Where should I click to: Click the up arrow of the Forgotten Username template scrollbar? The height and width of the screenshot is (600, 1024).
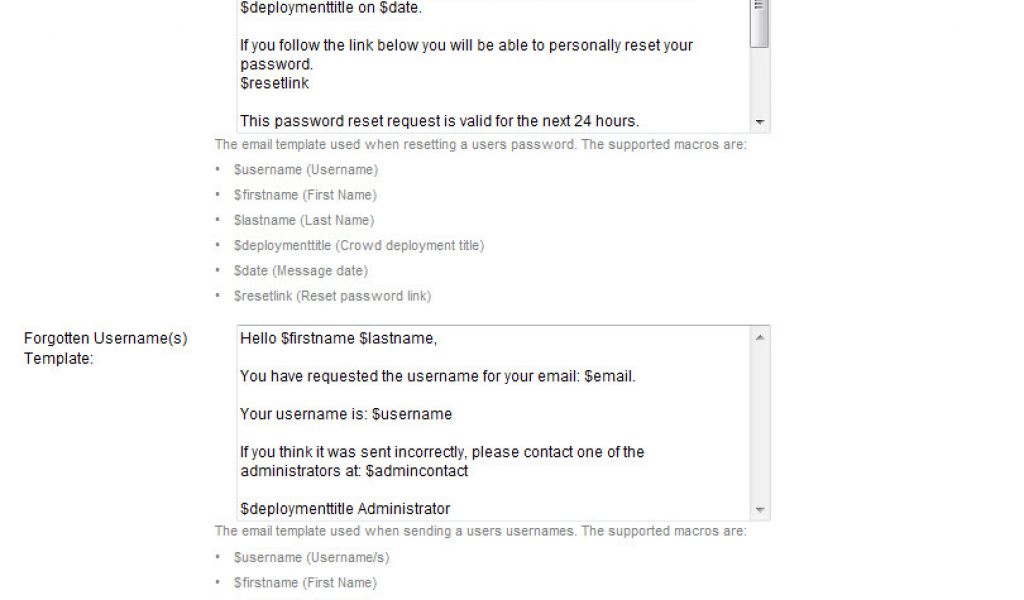point(760,337)
